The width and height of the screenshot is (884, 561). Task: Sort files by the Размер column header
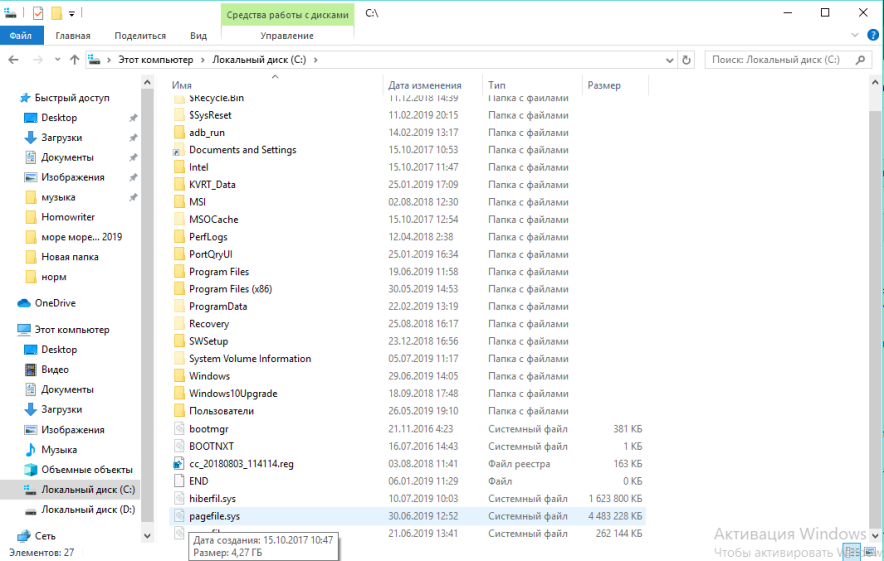coord(605,85)
